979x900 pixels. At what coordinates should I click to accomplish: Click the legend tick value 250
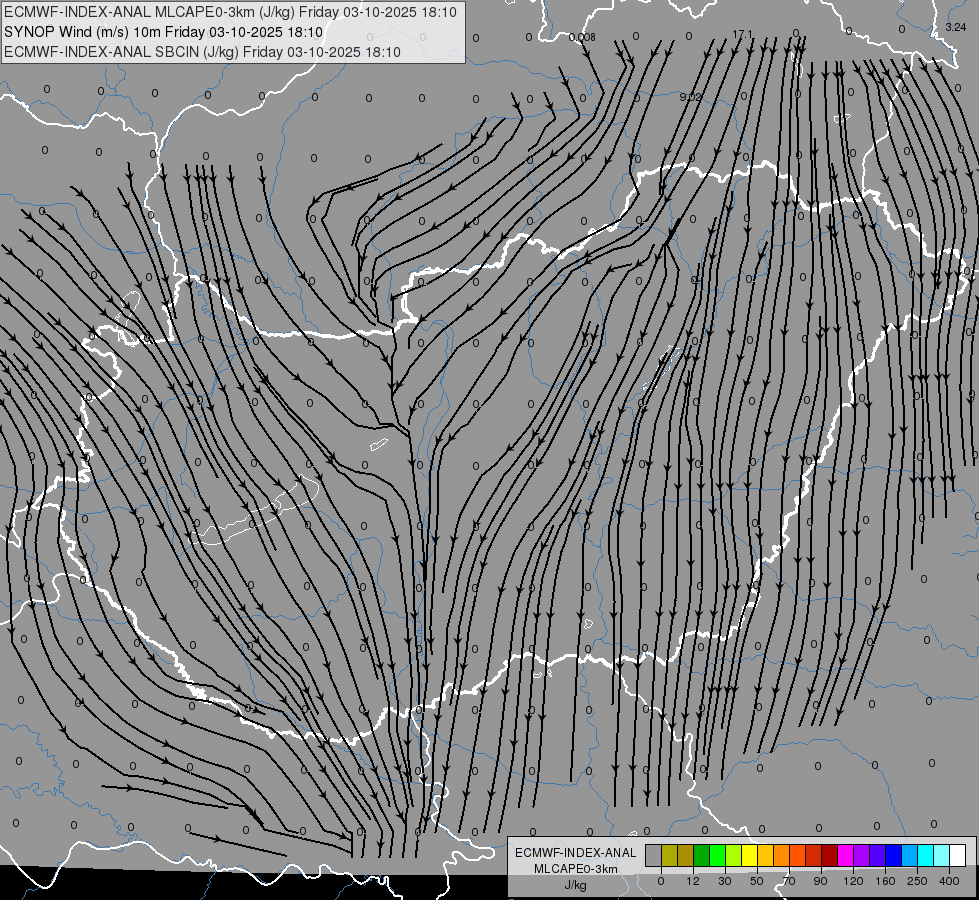tap(917, 881)
